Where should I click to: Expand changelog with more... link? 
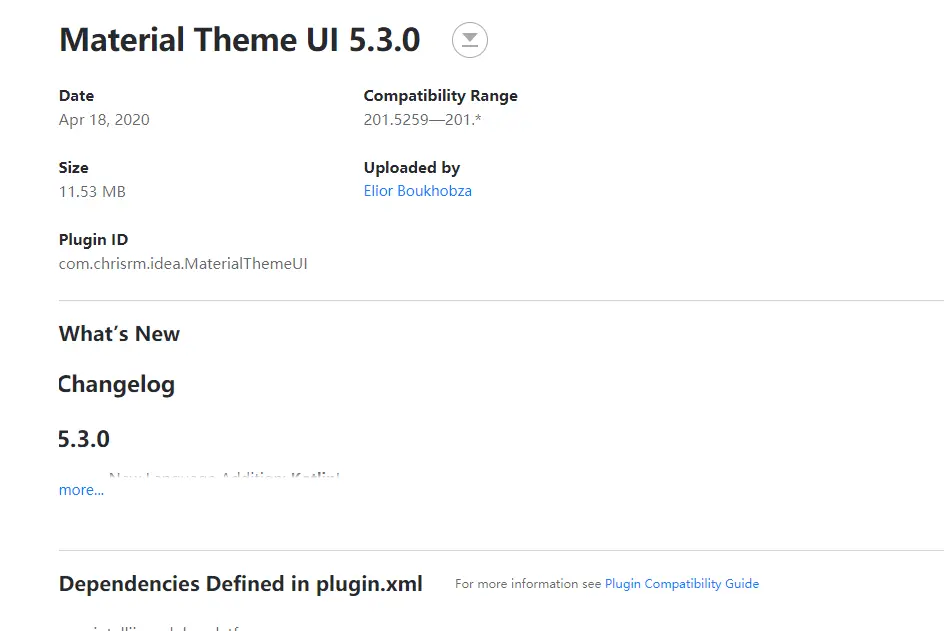pos(81,490)
